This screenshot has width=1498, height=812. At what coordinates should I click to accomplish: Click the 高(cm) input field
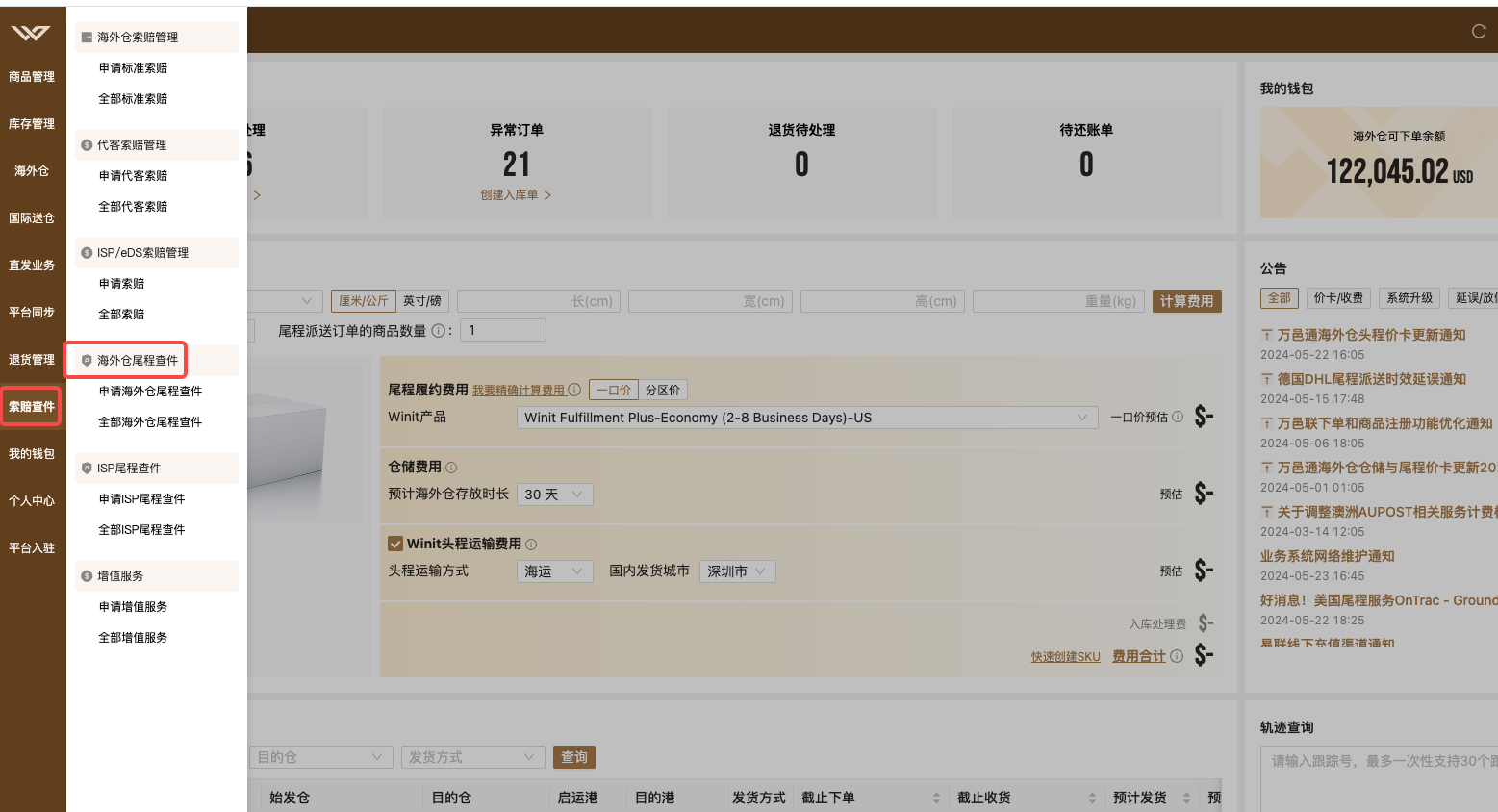point(882,301)
